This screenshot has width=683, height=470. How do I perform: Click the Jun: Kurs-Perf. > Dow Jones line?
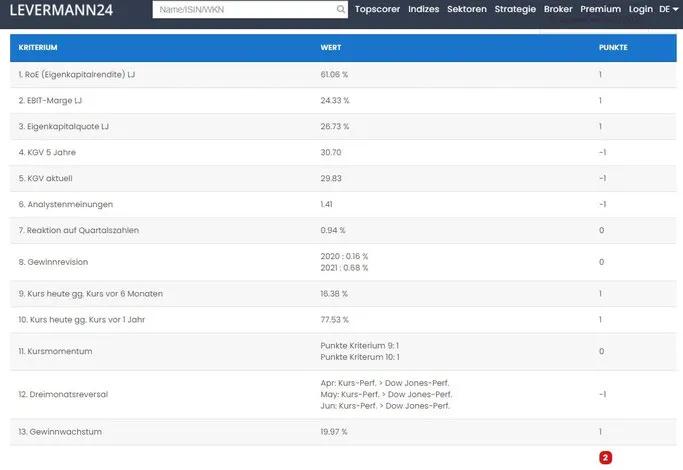pos(385,406)
